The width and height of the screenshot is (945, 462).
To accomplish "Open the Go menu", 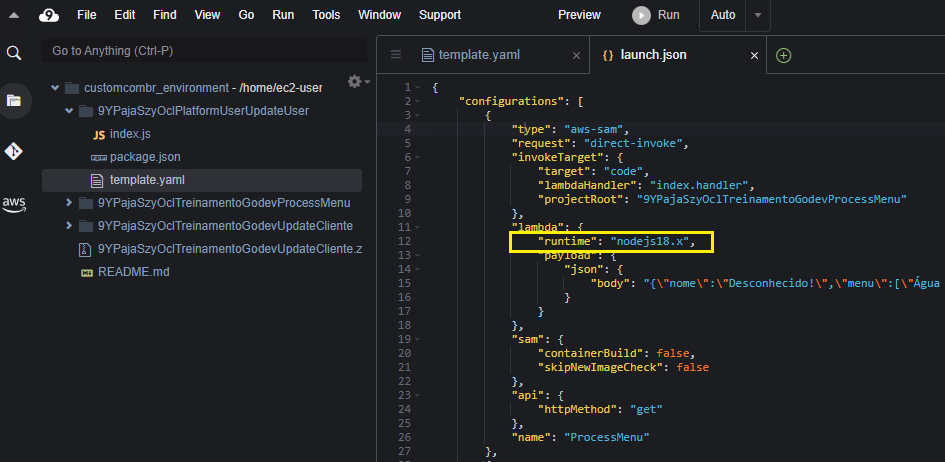I will click(x=246, y=15).
